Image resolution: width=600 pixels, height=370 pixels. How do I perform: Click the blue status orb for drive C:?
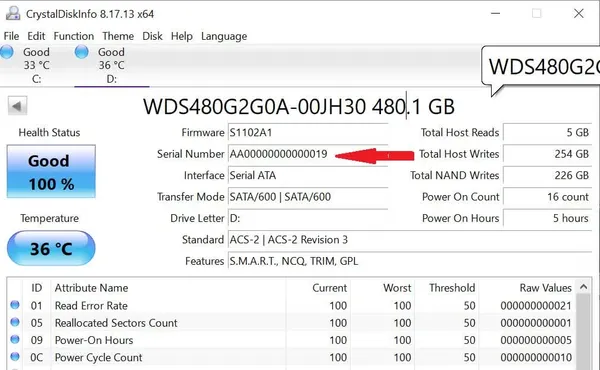click(x=7, y=52)
